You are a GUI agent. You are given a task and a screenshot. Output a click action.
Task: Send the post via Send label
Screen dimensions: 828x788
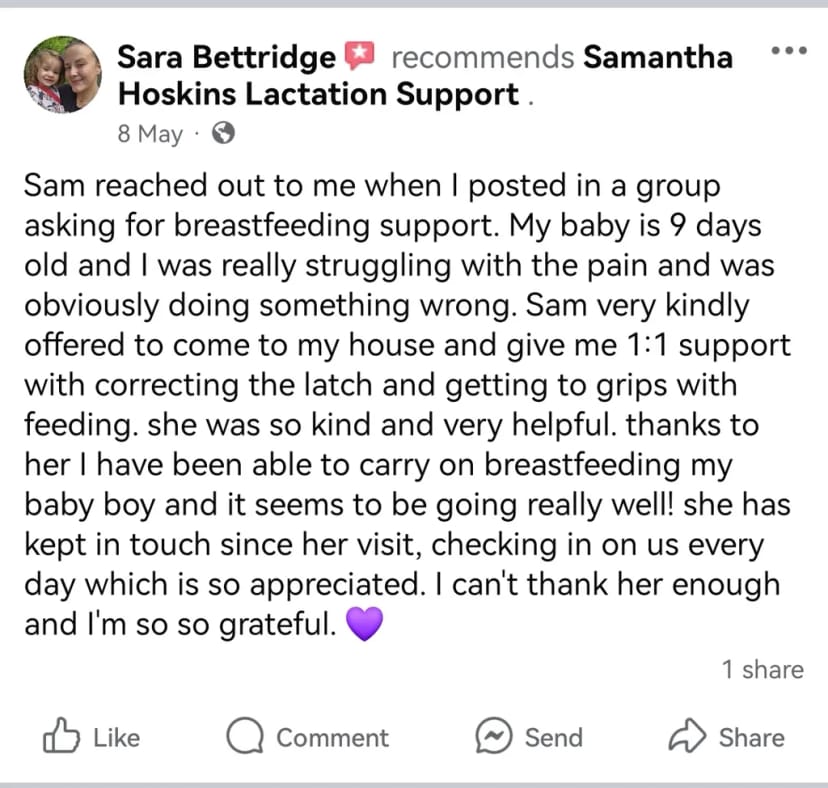tap(554, 738)
